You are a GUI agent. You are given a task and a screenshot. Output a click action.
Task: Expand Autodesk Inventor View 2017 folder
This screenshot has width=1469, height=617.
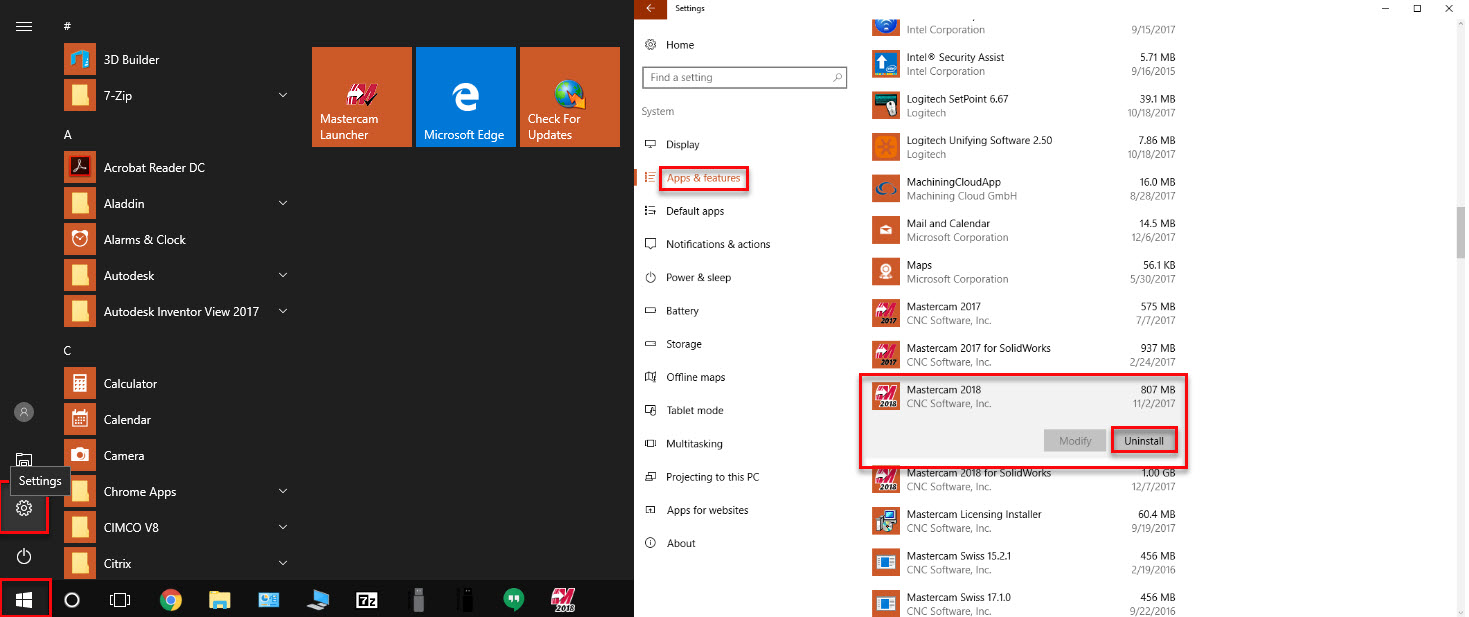click(x=283, y=312)
